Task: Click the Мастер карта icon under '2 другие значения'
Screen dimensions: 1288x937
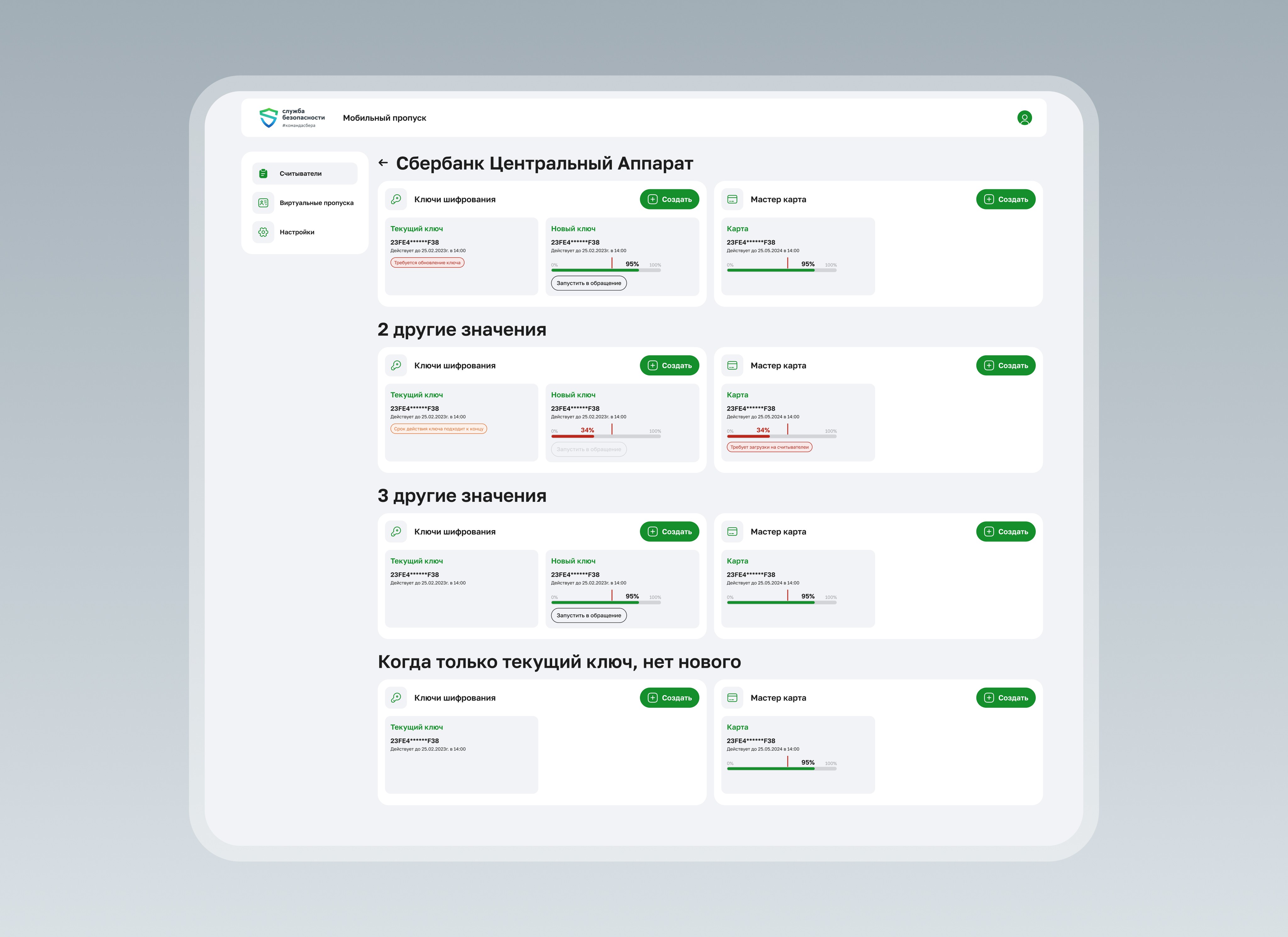Action: (x=732, y=366)
